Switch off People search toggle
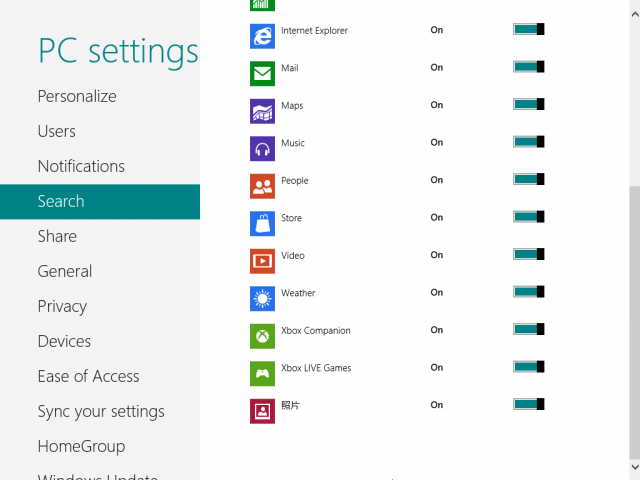 tap(529, 180)
